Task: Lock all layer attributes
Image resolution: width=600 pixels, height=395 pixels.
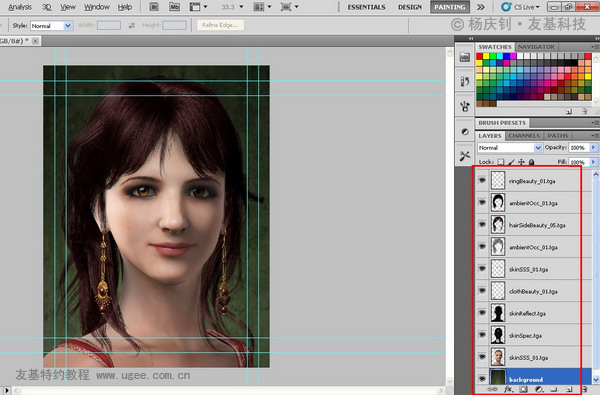Action: 531,162
